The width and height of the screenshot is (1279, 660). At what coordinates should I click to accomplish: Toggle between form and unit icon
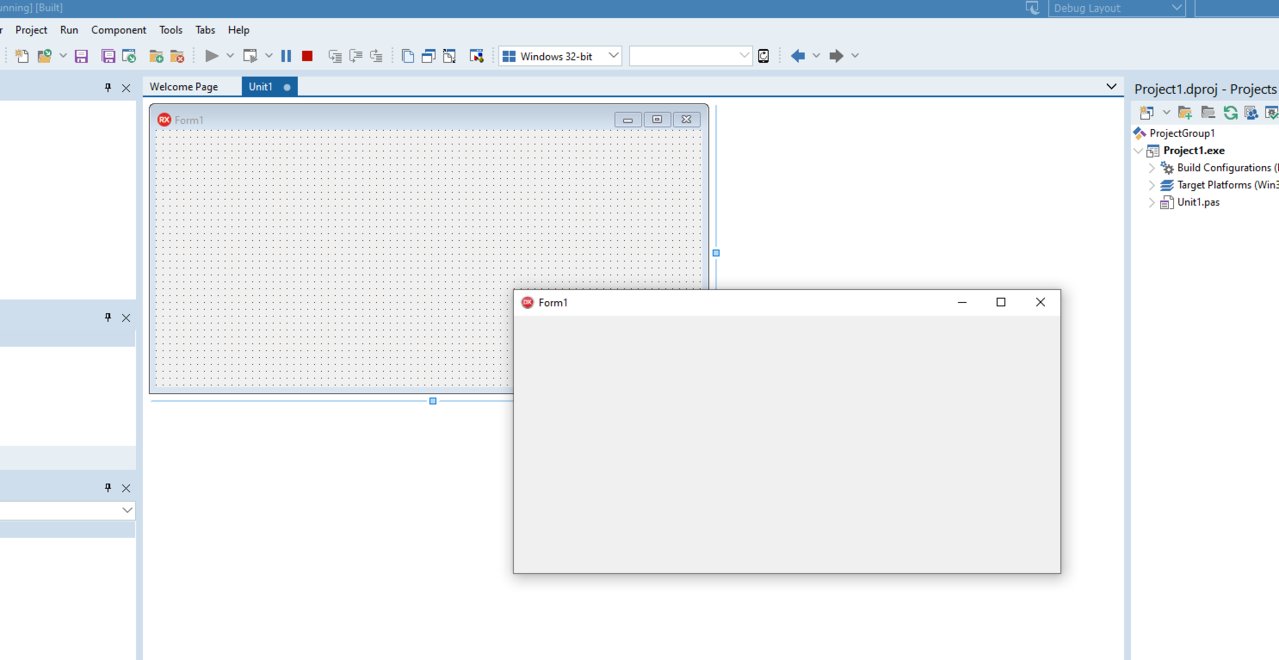click(449, 56)
